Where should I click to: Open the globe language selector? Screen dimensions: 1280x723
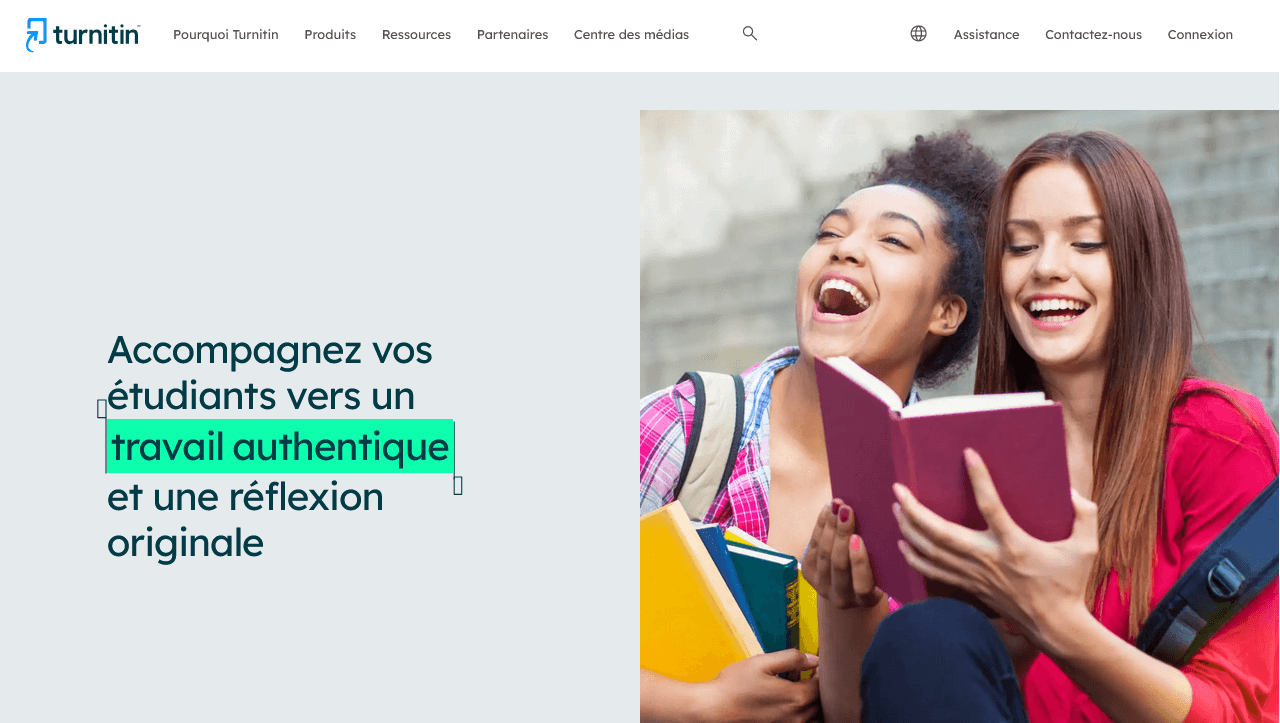tap(918, 34)
